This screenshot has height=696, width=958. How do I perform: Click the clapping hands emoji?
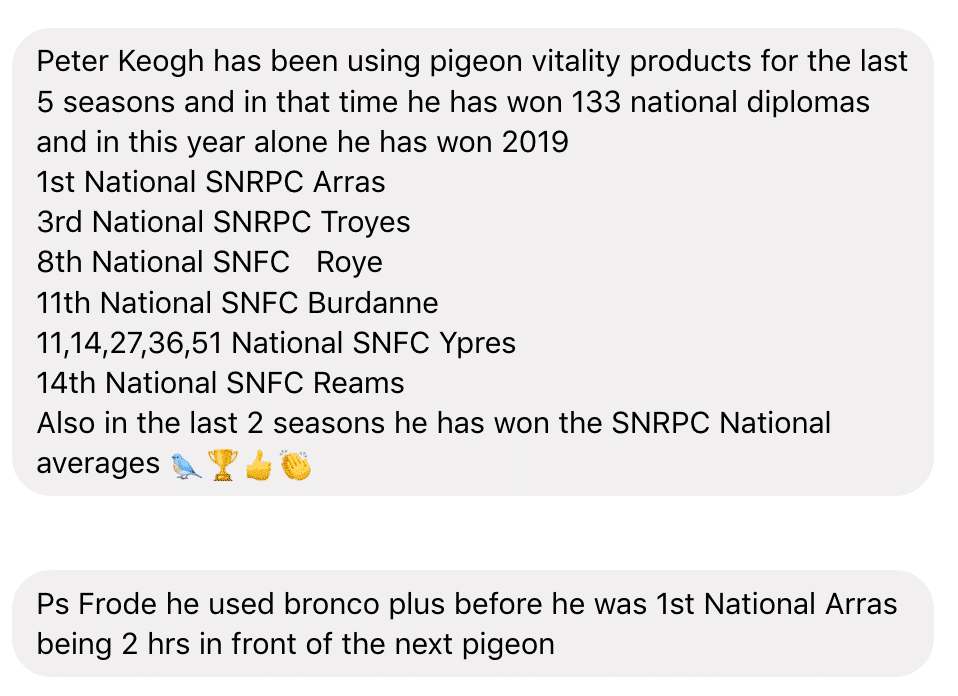pyautogui.click(x=295, y=464)
